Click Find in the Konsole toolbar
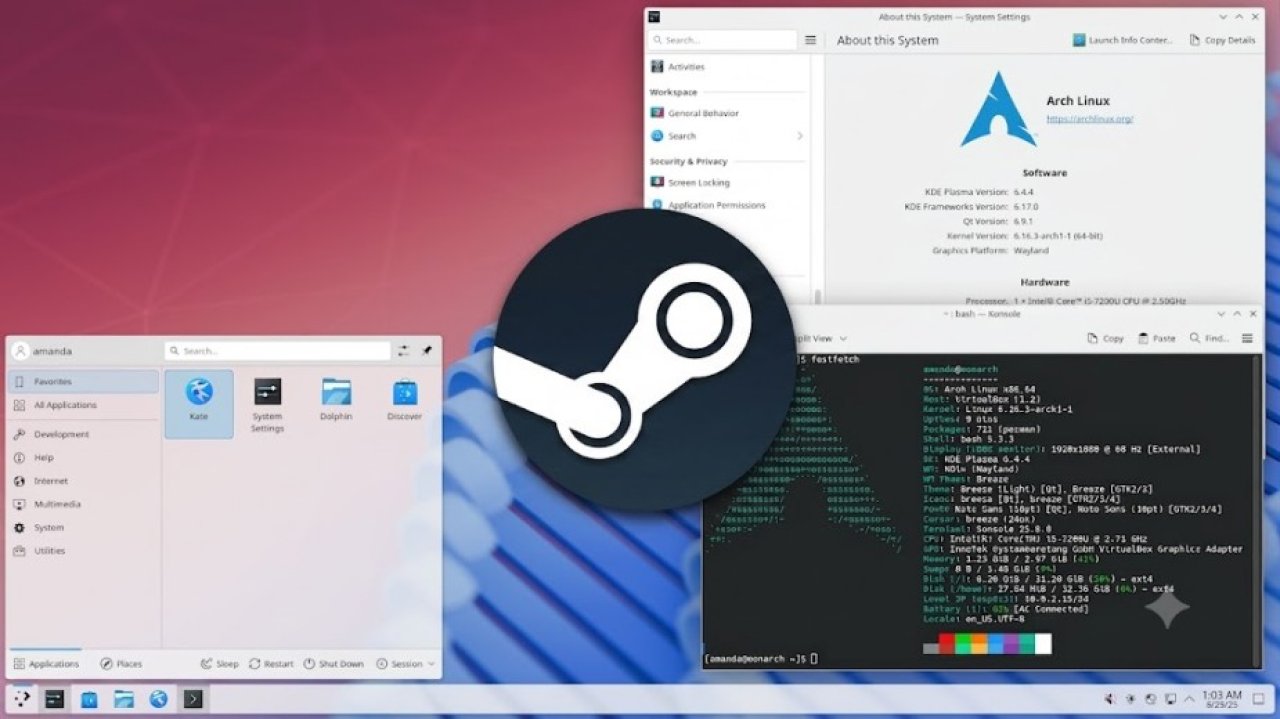1280x719 pixels. point(1209,339)
